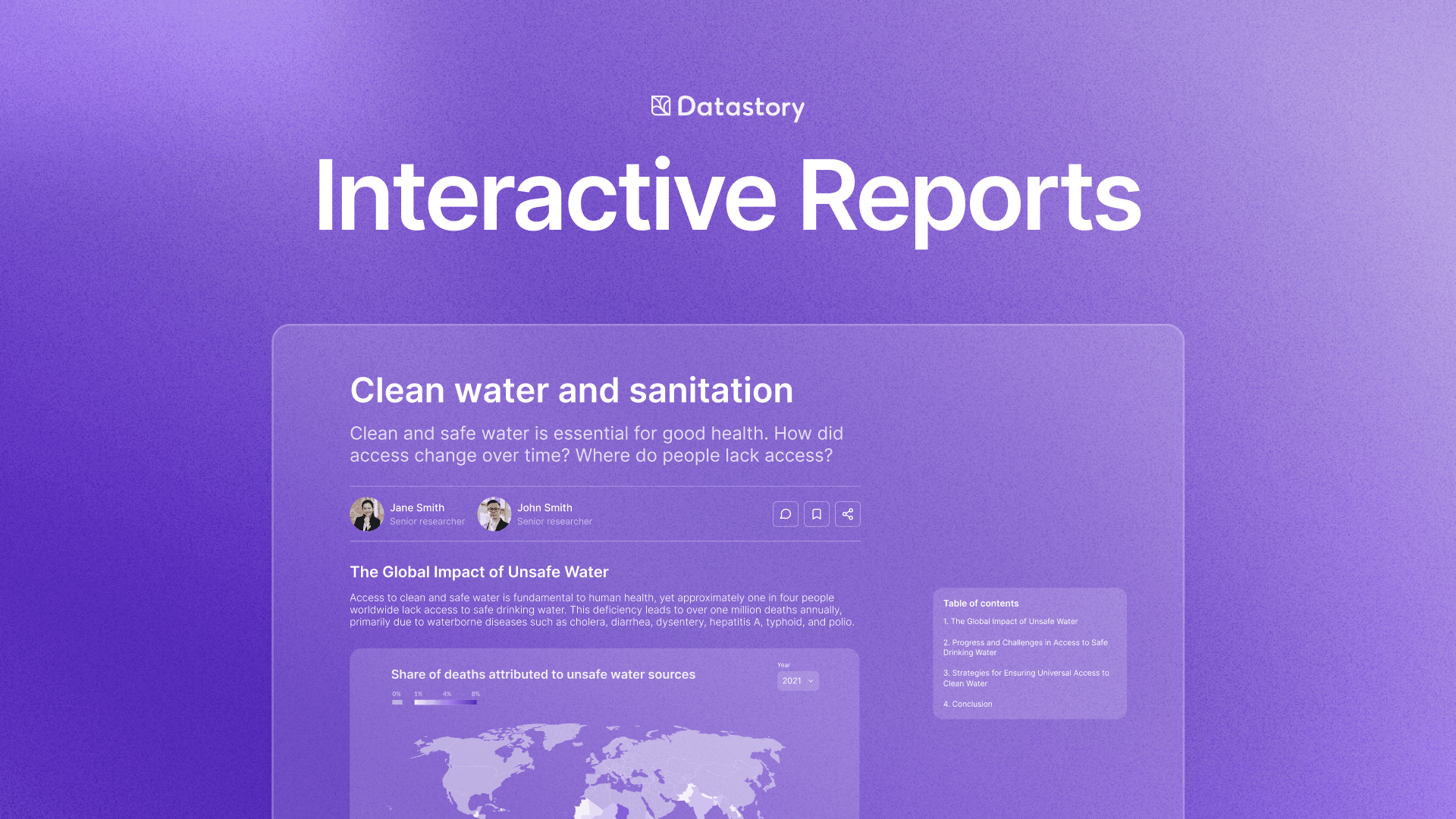Click the '8%' legend label

[x=475, y=694]
